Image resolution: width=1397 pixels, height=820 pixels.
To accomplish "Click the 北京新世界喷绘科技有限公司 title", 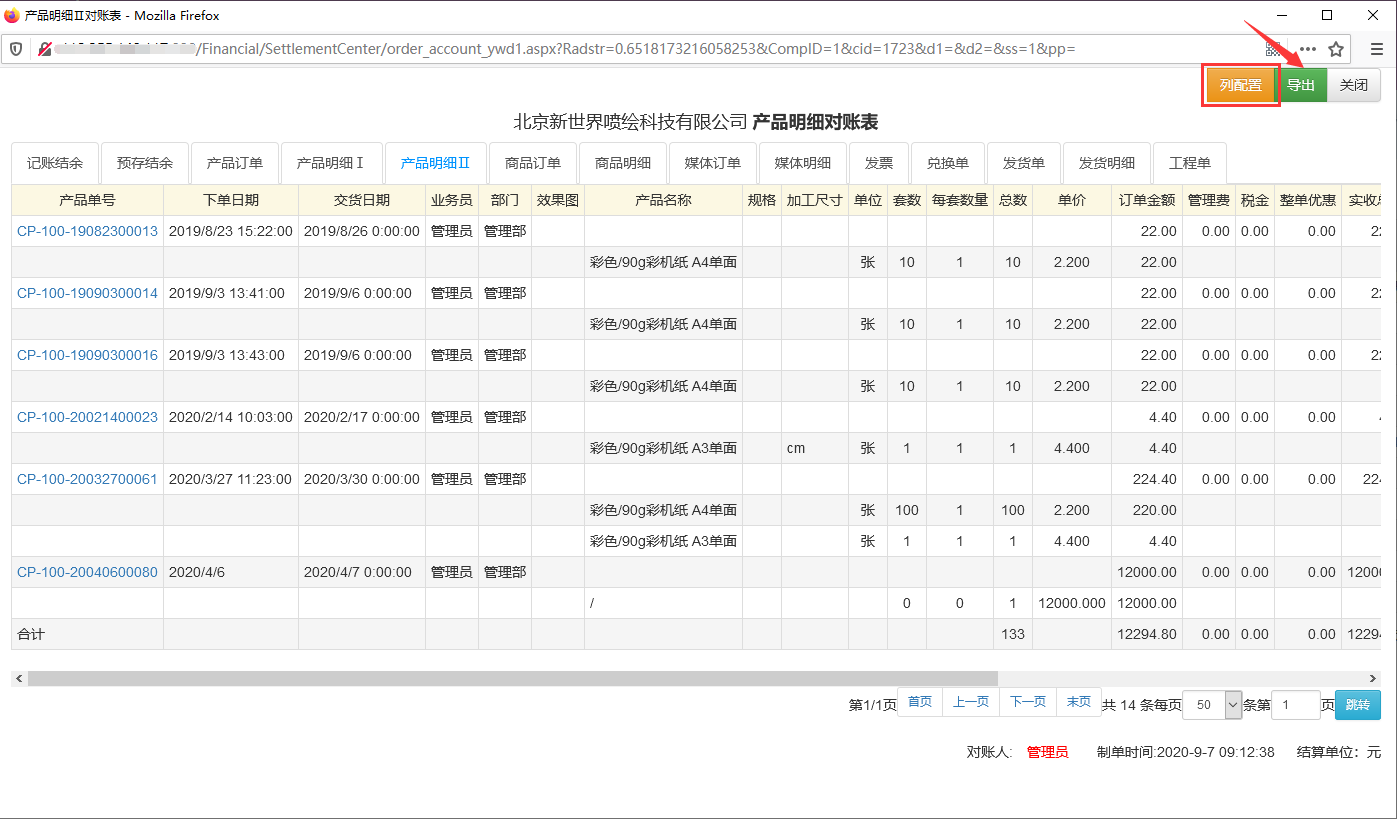I will tap(630, 122).
